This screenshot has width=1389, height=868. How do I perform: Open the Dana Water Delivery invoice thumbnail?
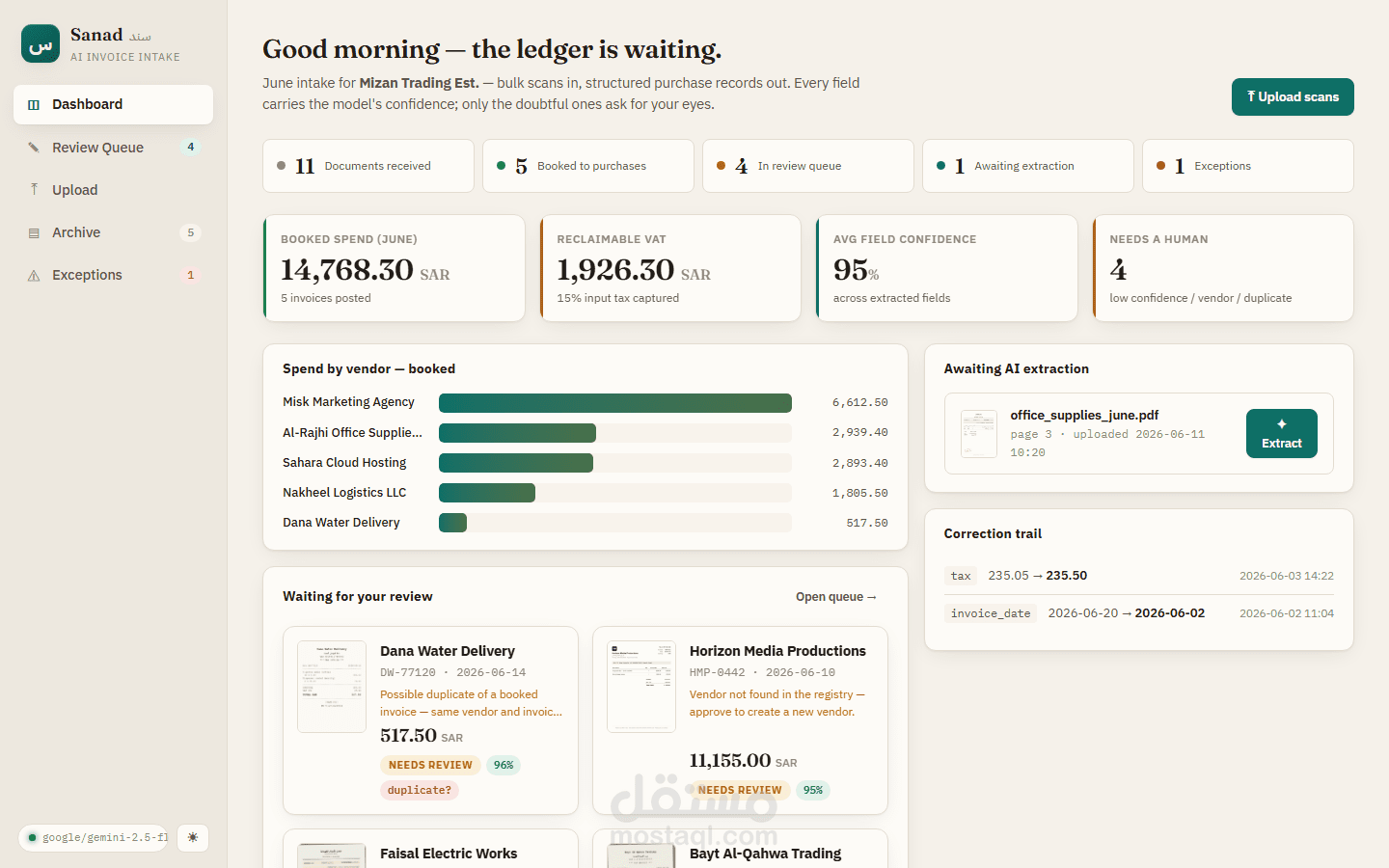pos(332,687)
